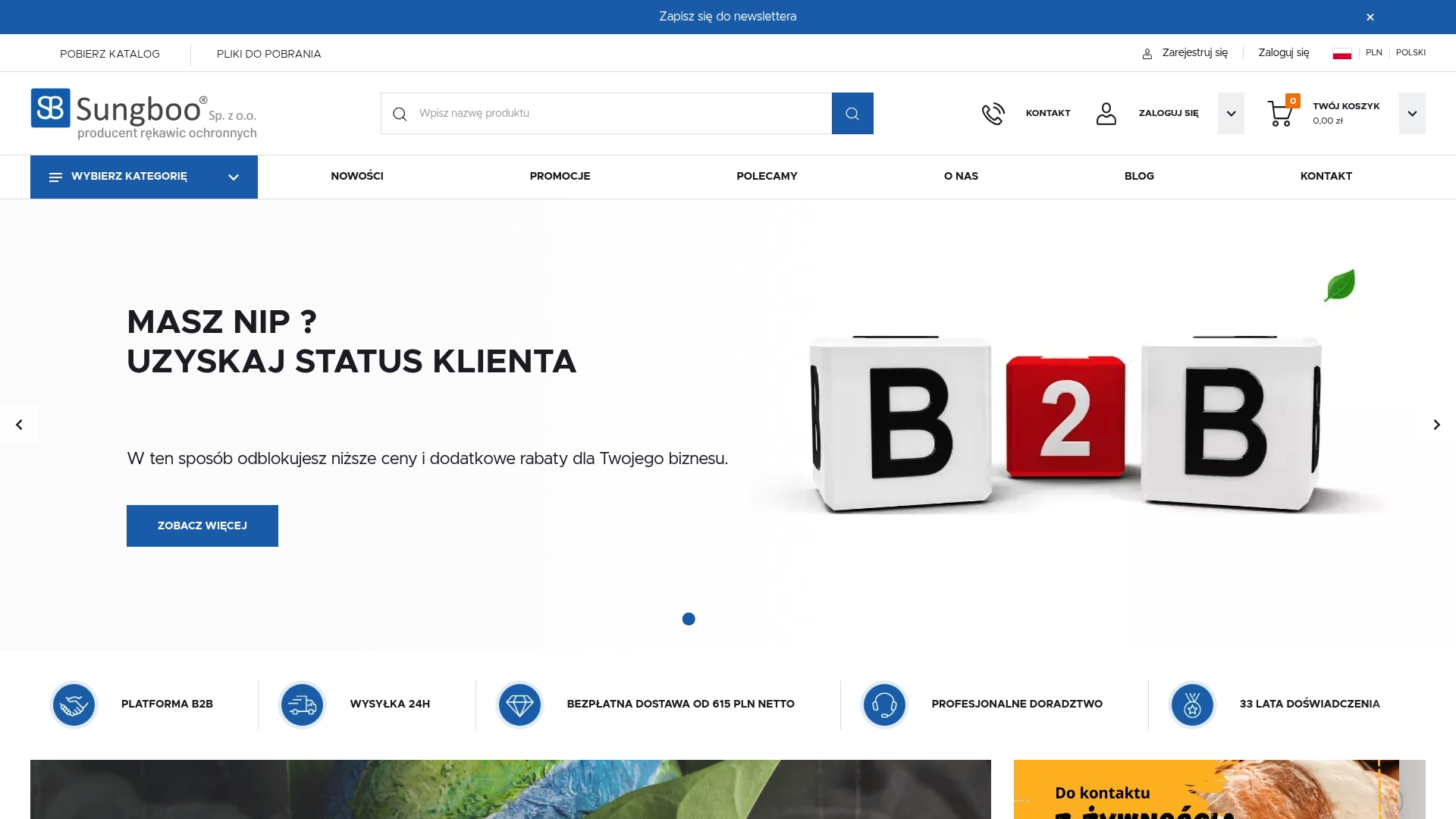The height and width of the screenshot is (819, 1456).
Task: Select the BLOG navigation item
Action: pos(1139,176)
